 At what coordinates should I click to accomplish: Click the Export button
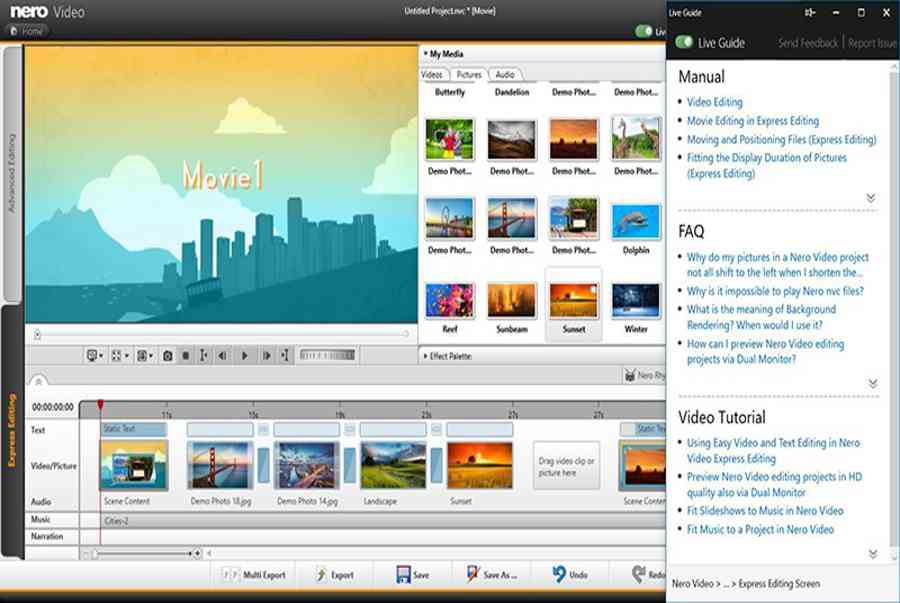coord(335,575)
